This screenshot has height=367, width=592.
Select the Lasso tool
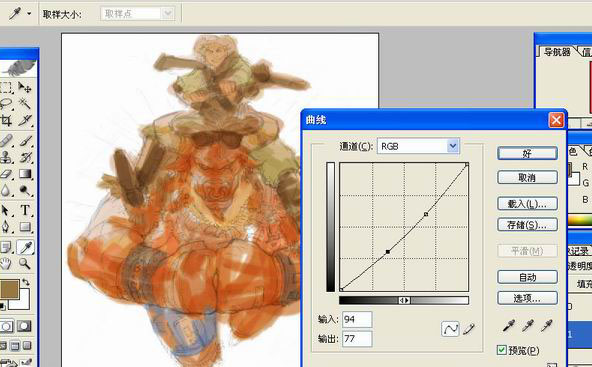[6, 103]
